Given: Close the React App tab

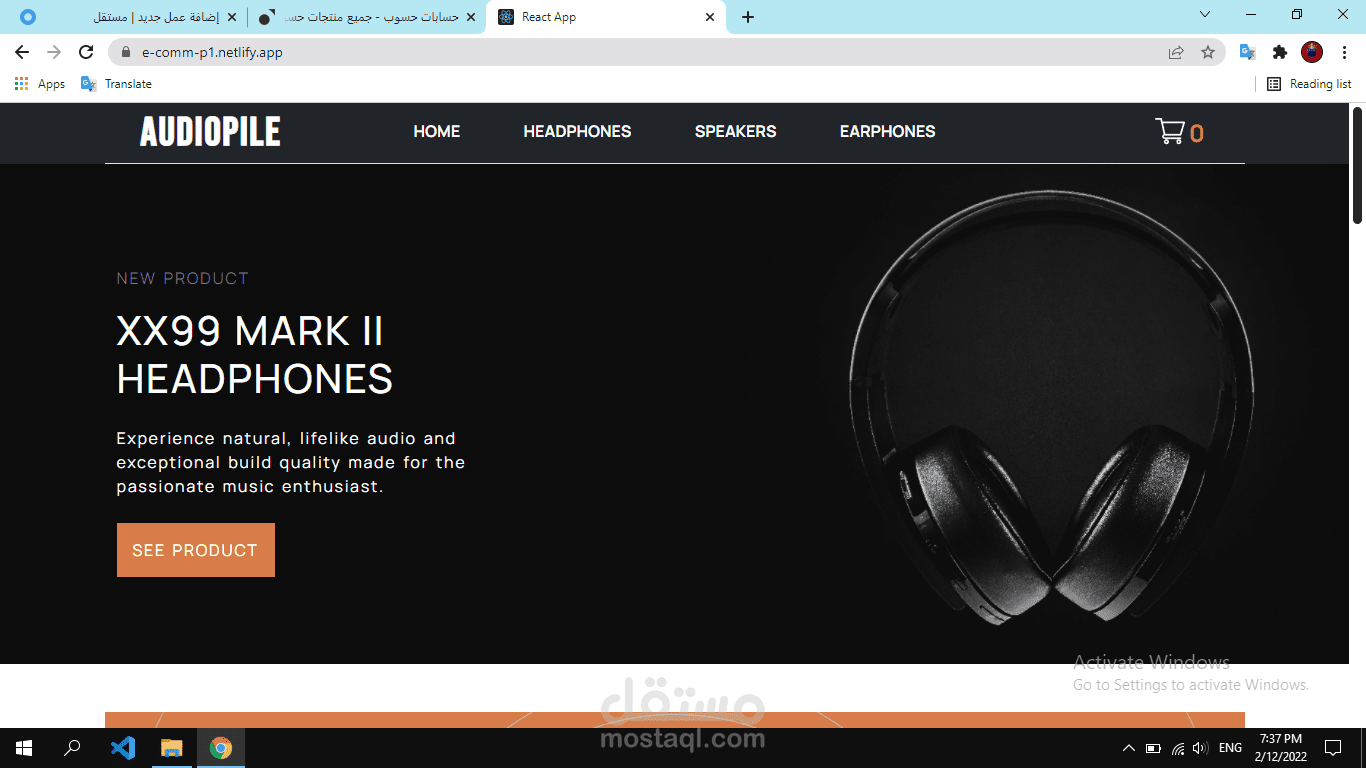Looking at the screenshot, I should point(710,17).
